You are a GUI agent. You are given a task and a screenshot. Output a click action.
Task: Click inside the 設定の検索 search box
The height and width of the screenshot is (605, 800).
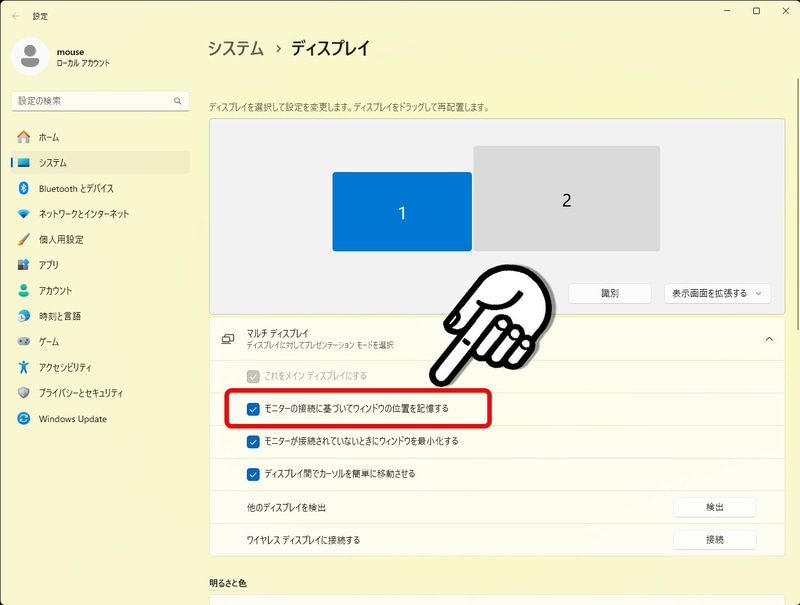(x=98, y=101)
